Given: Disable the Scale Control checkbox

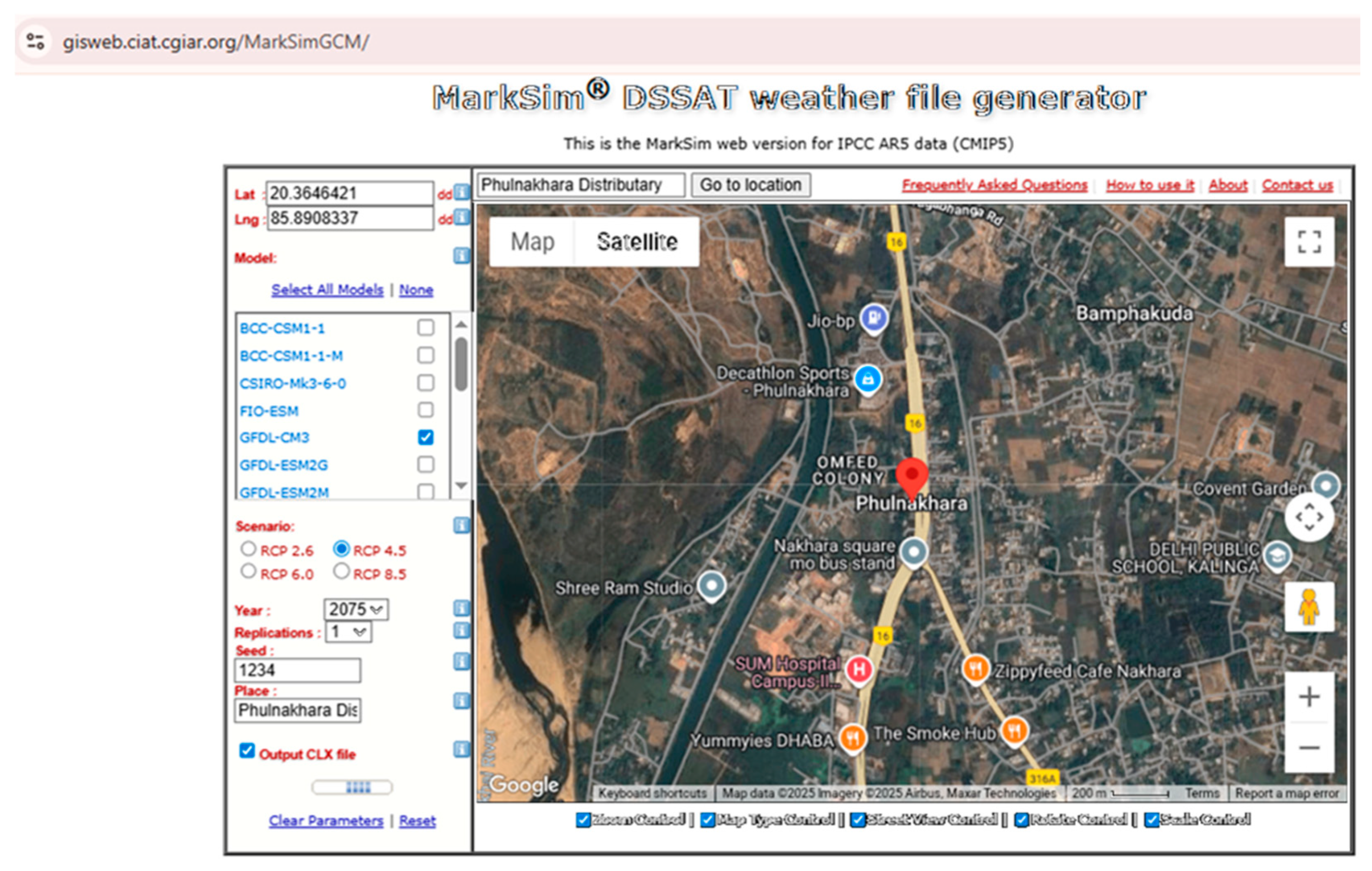Looking at the screenshot, I should pos(1152,820).
